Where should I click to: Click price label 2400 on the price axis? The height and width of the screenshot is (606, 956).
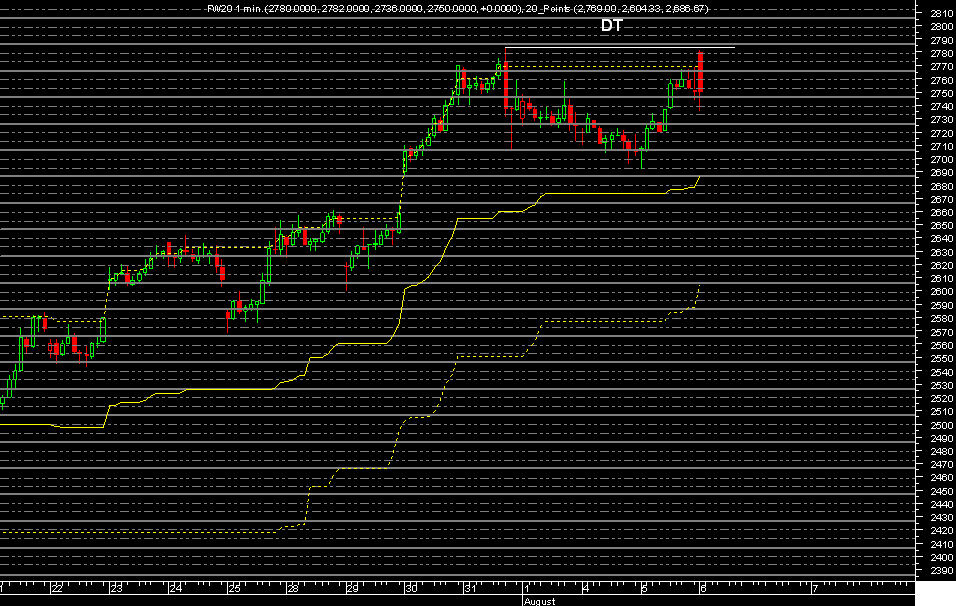(x=943, y=558)
